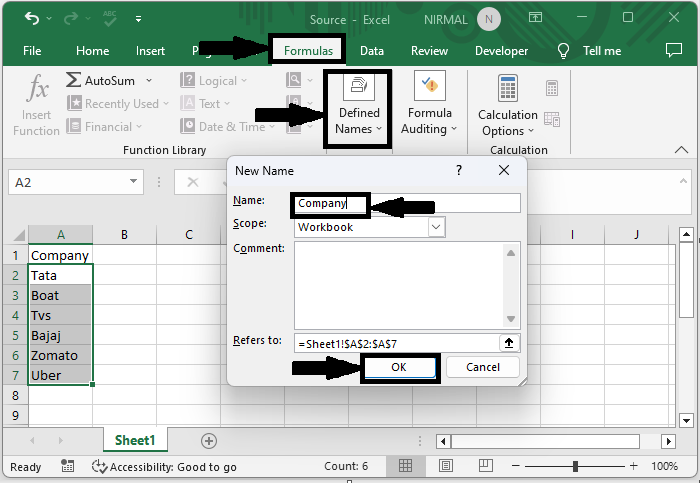This screenshot has width=700, height=483.
Task: Click the formula bar Cancel X icon
Action: click(x=193, y=182)
